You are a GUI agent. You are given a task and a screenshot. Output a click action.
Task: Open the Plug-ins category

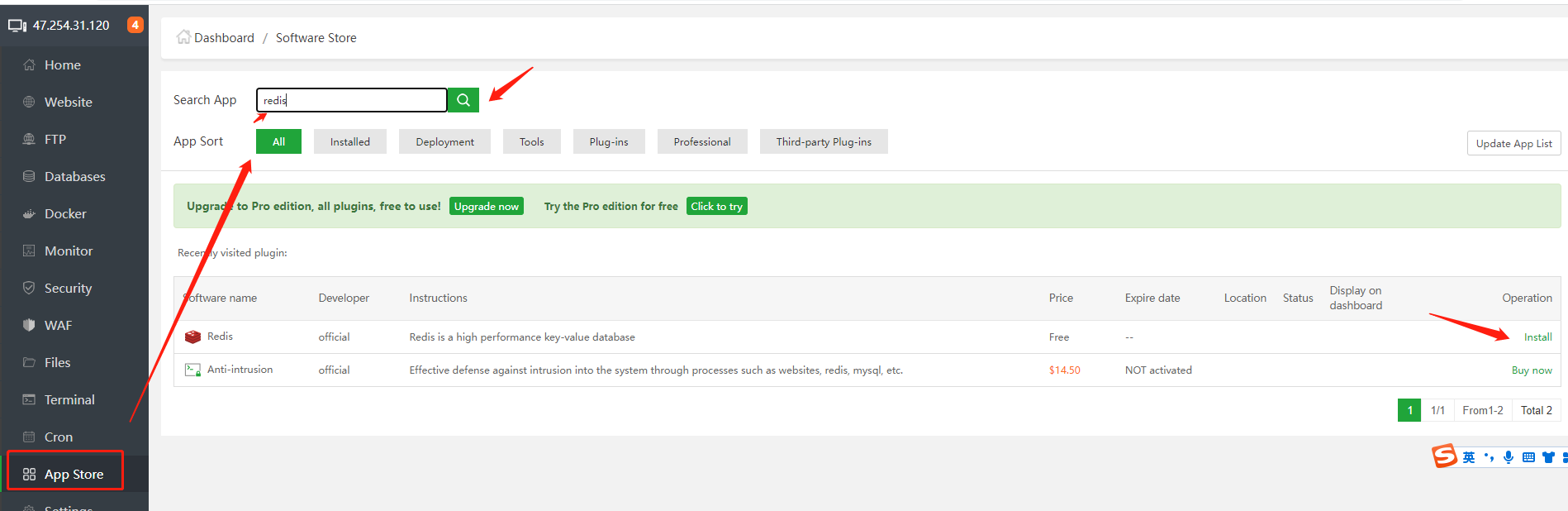(609, 141)
